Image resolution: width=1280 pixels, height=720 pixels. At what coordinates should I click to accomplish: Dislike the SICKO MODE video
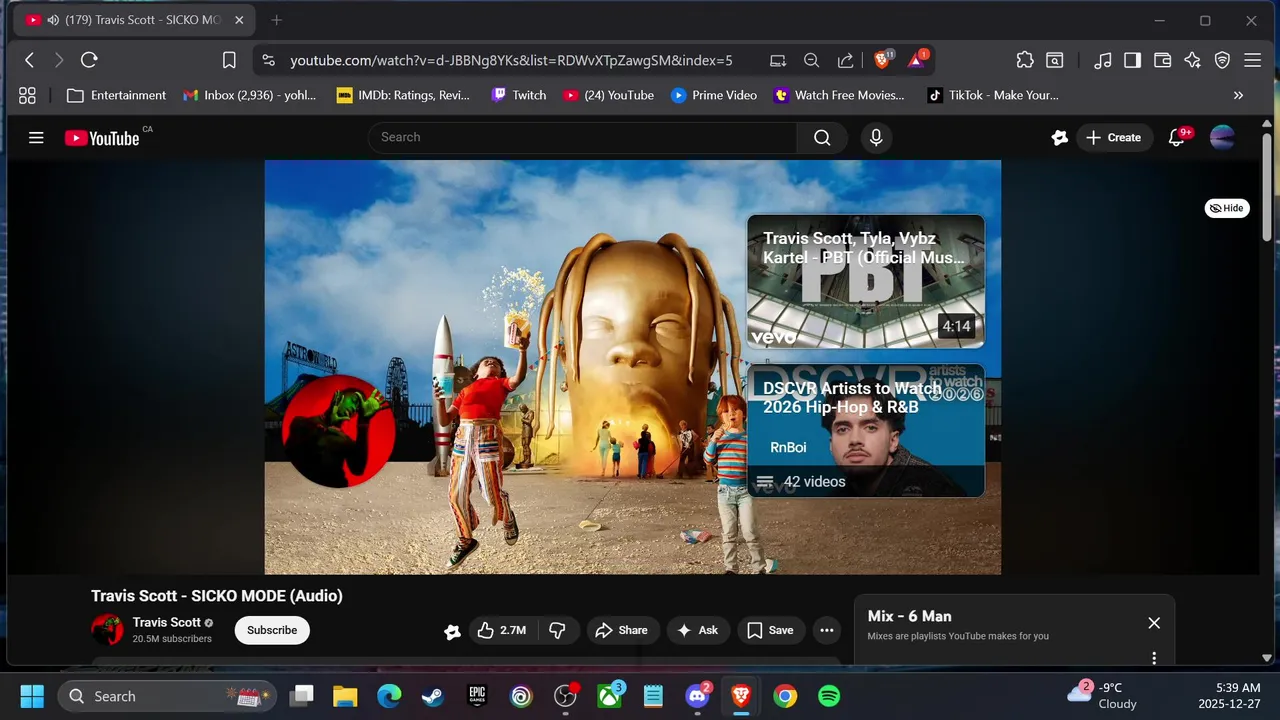[558, 630]
